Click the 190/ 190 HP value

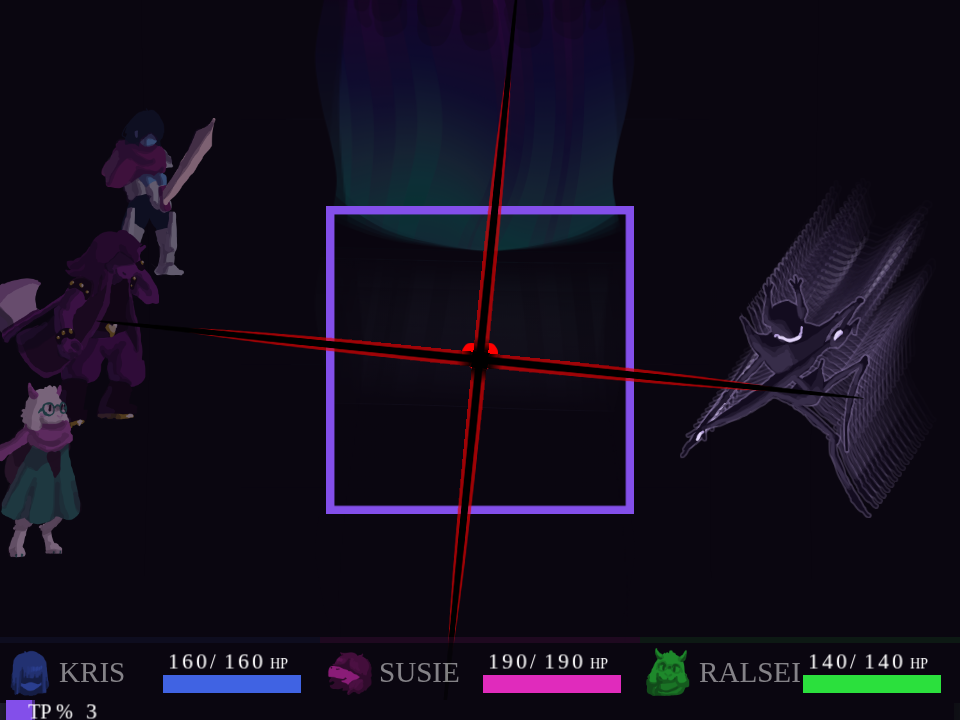coord(548,662)
